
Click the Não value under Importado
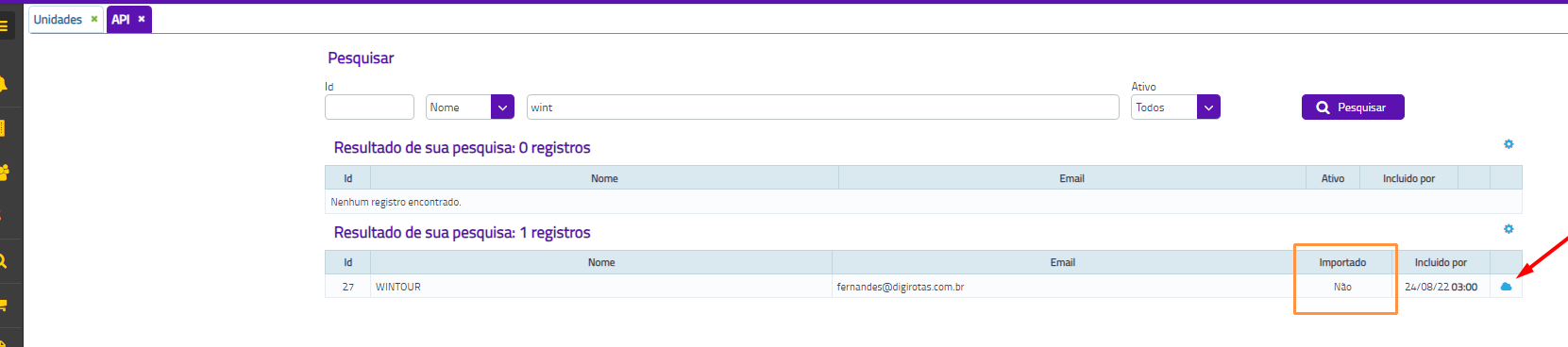[x=1342, y=287]
